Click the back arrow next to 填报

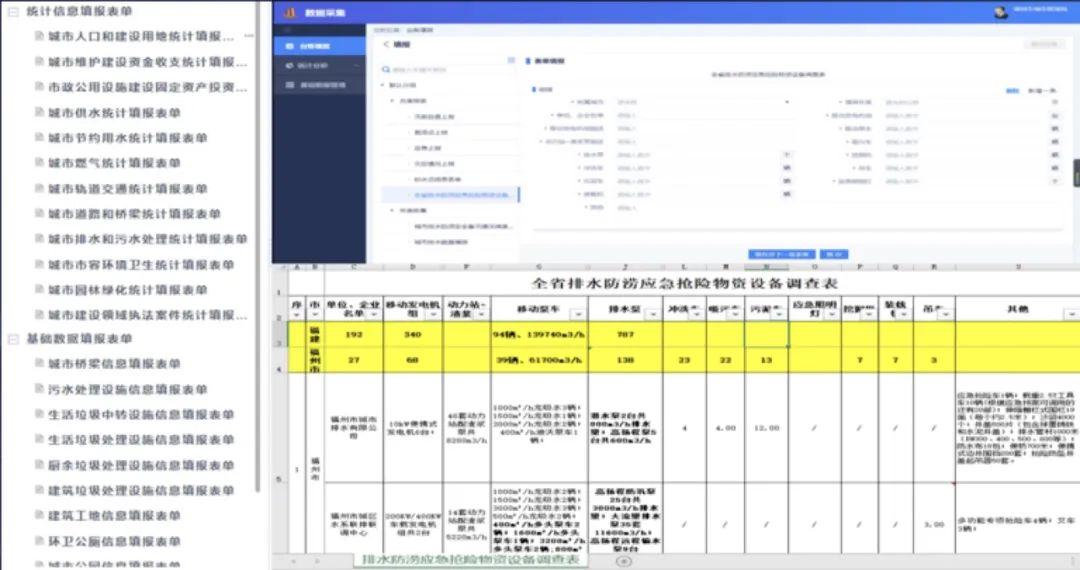(x=386, y=44)
